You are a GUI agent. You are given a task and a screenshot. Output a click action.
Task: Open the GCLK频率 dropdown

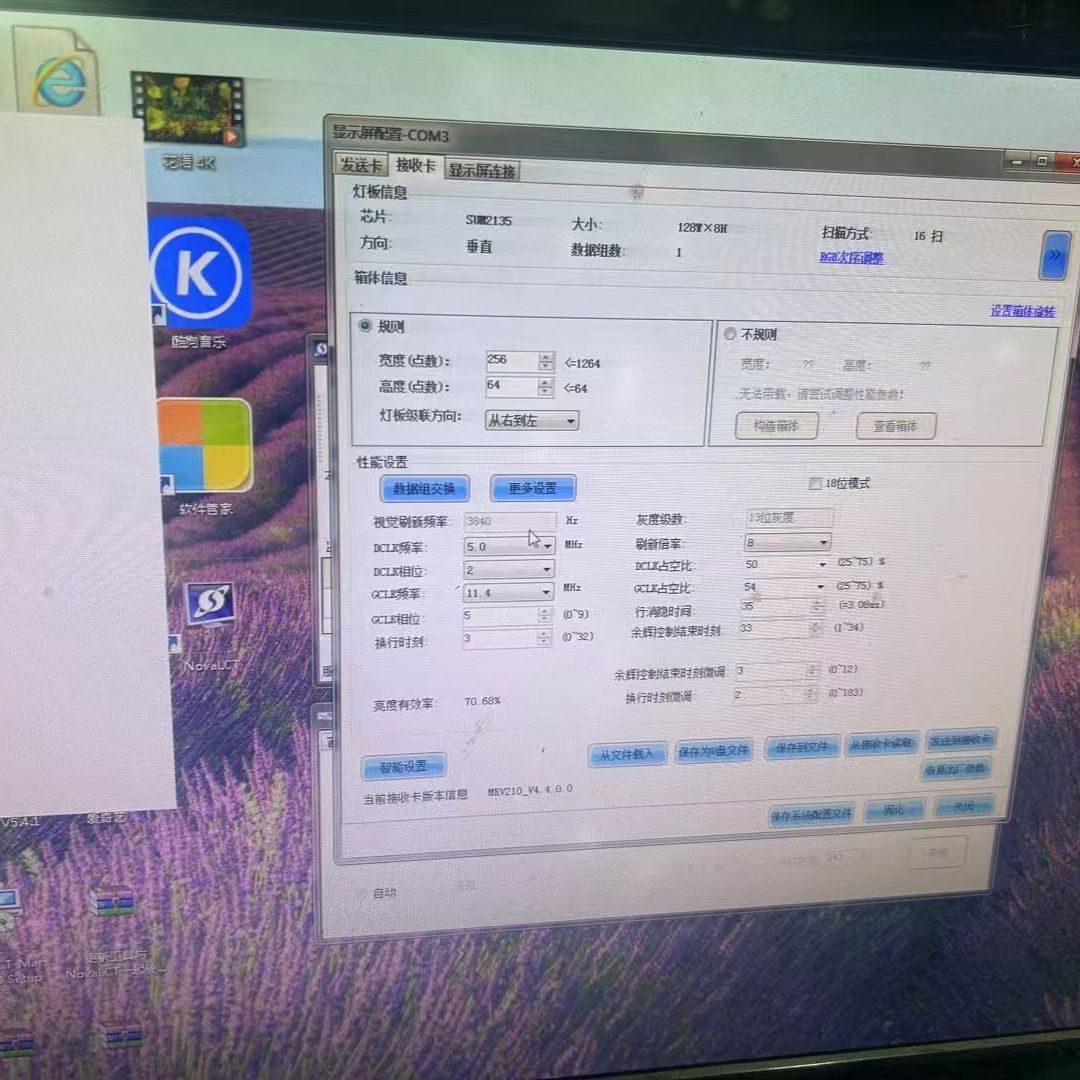tap(508, 592)
